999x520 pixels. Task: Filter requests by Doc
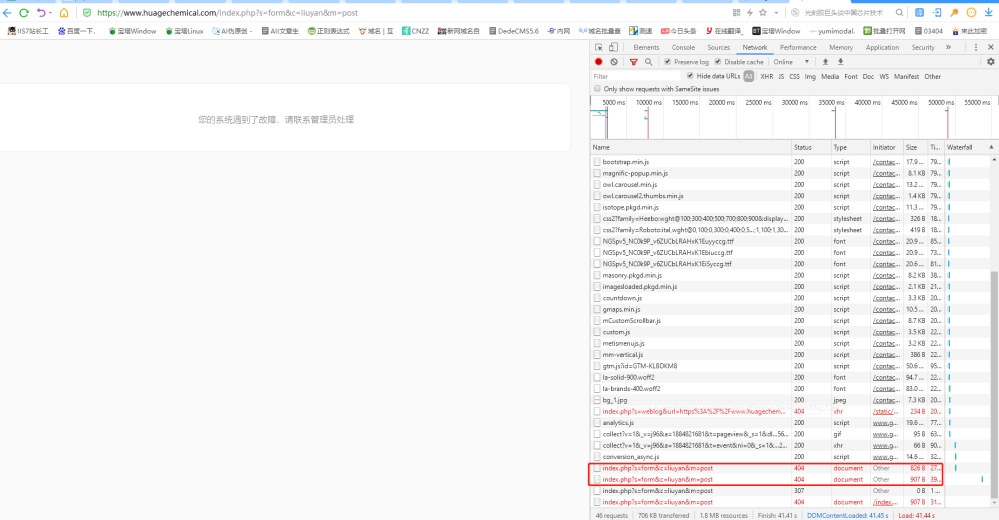(x=868, y=76)
